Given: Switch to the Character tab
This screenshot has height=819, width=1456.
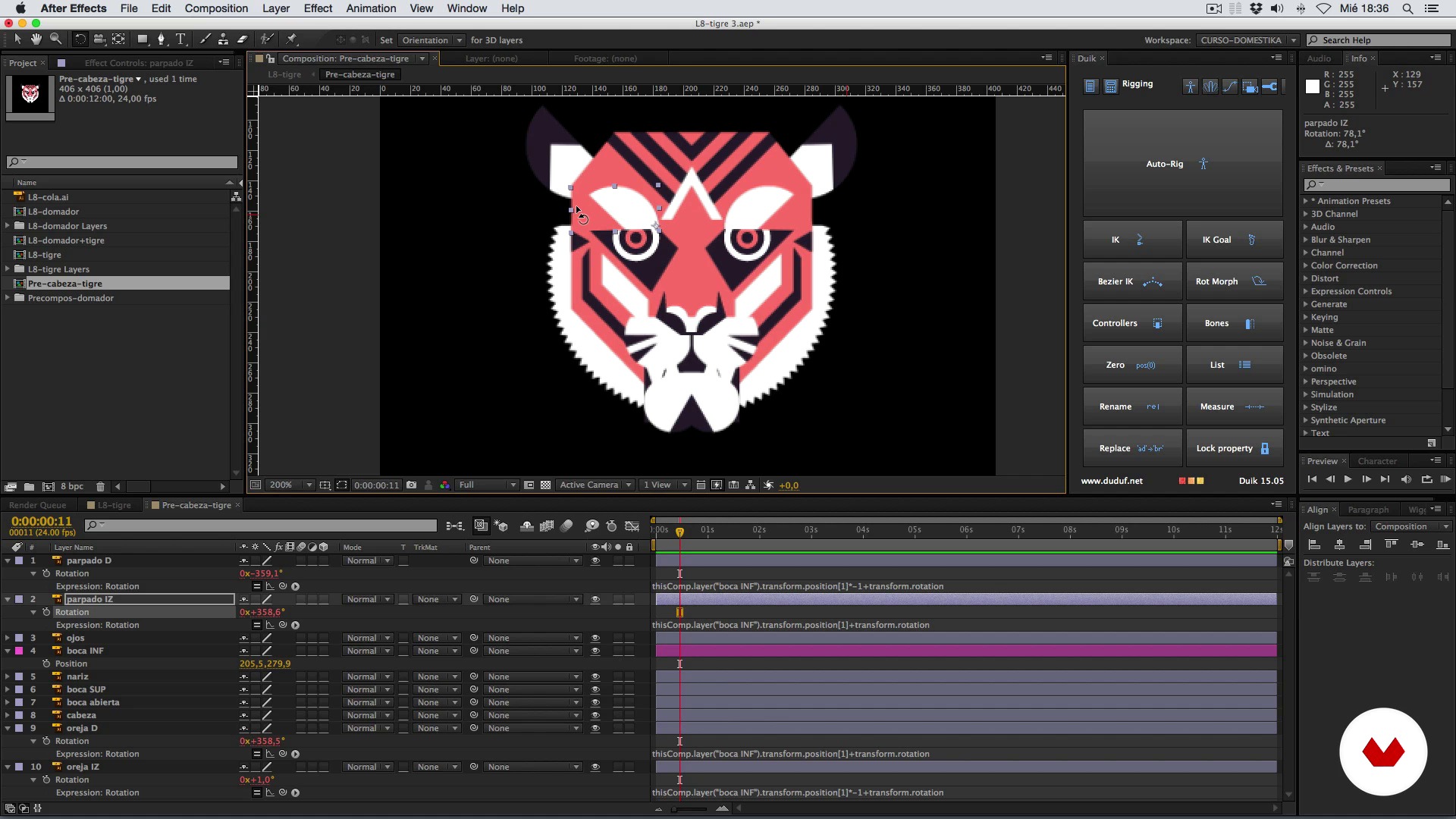Looking at the screenshot, I should 1377,461.
